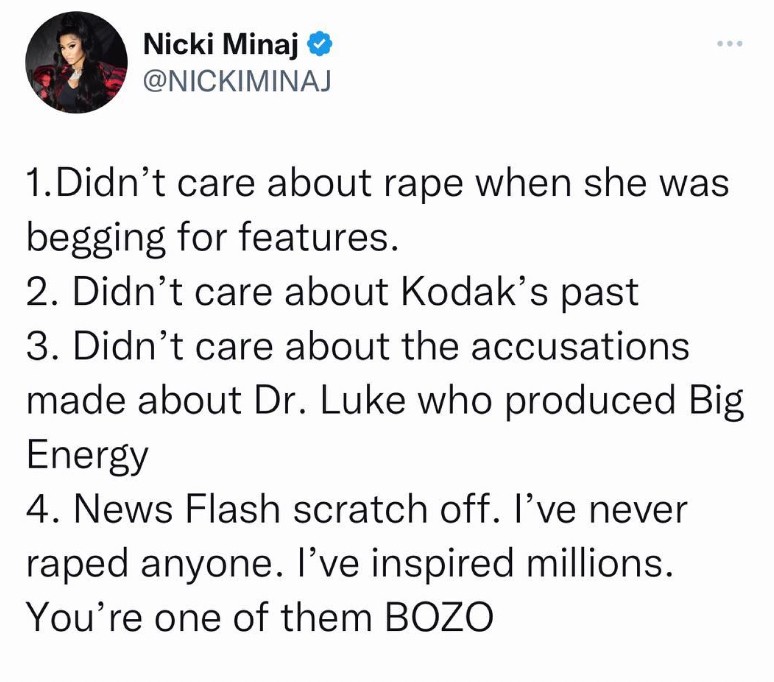Click the blue verified checkmark badge
Image resolution: width=774 pixels, height=682 pixels.
coord(320,44)
